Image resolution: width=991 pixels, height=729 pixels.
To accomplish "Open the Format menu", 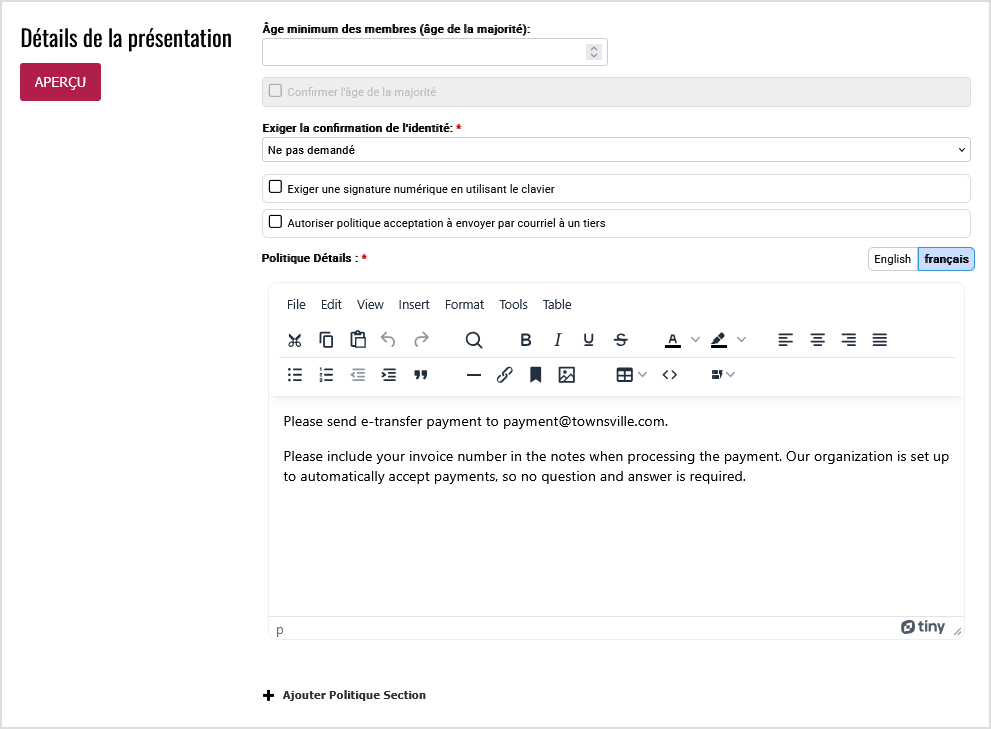I will pyautogui.click(x=464, y=305).
